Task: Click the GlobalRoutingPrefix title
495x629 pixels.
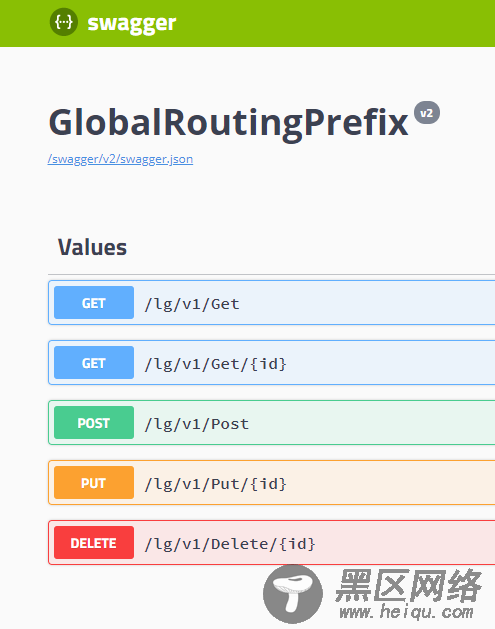Action: point(228,123)
